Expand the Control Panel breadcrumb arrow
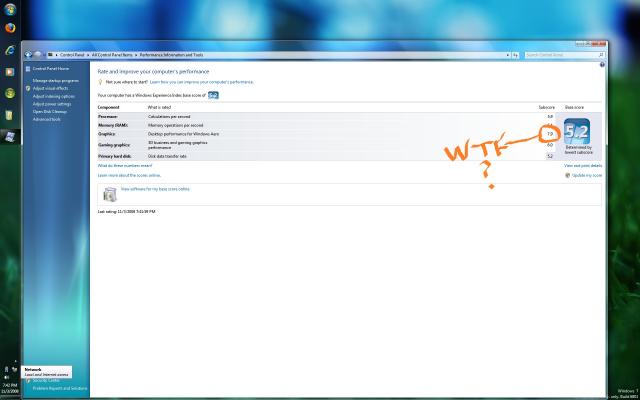The width and height of the screenshot is (640, 400). (88, 55)
